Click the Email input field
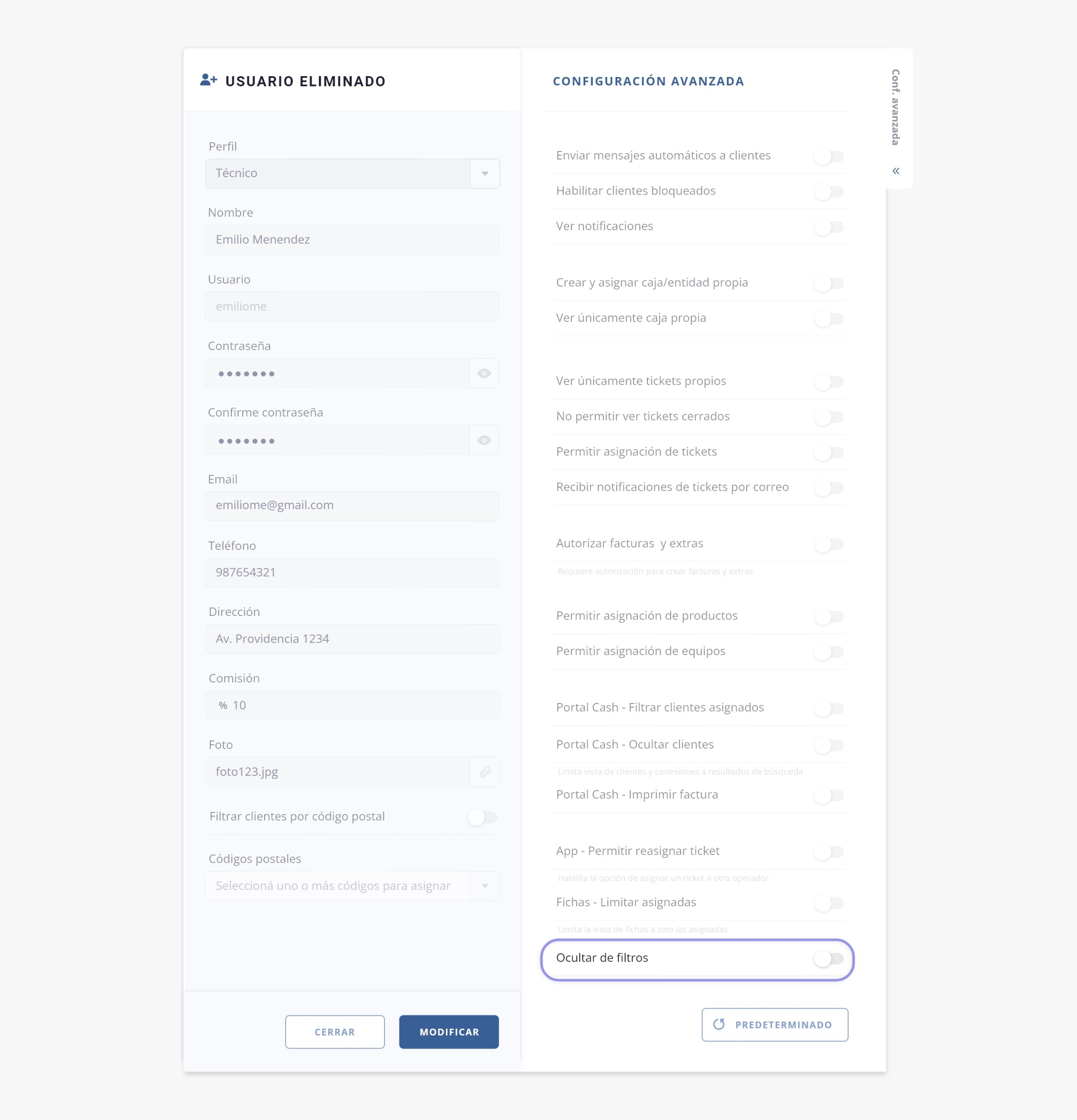The width and height of the screenshot is (1077, 1120). tap(351, 506)
